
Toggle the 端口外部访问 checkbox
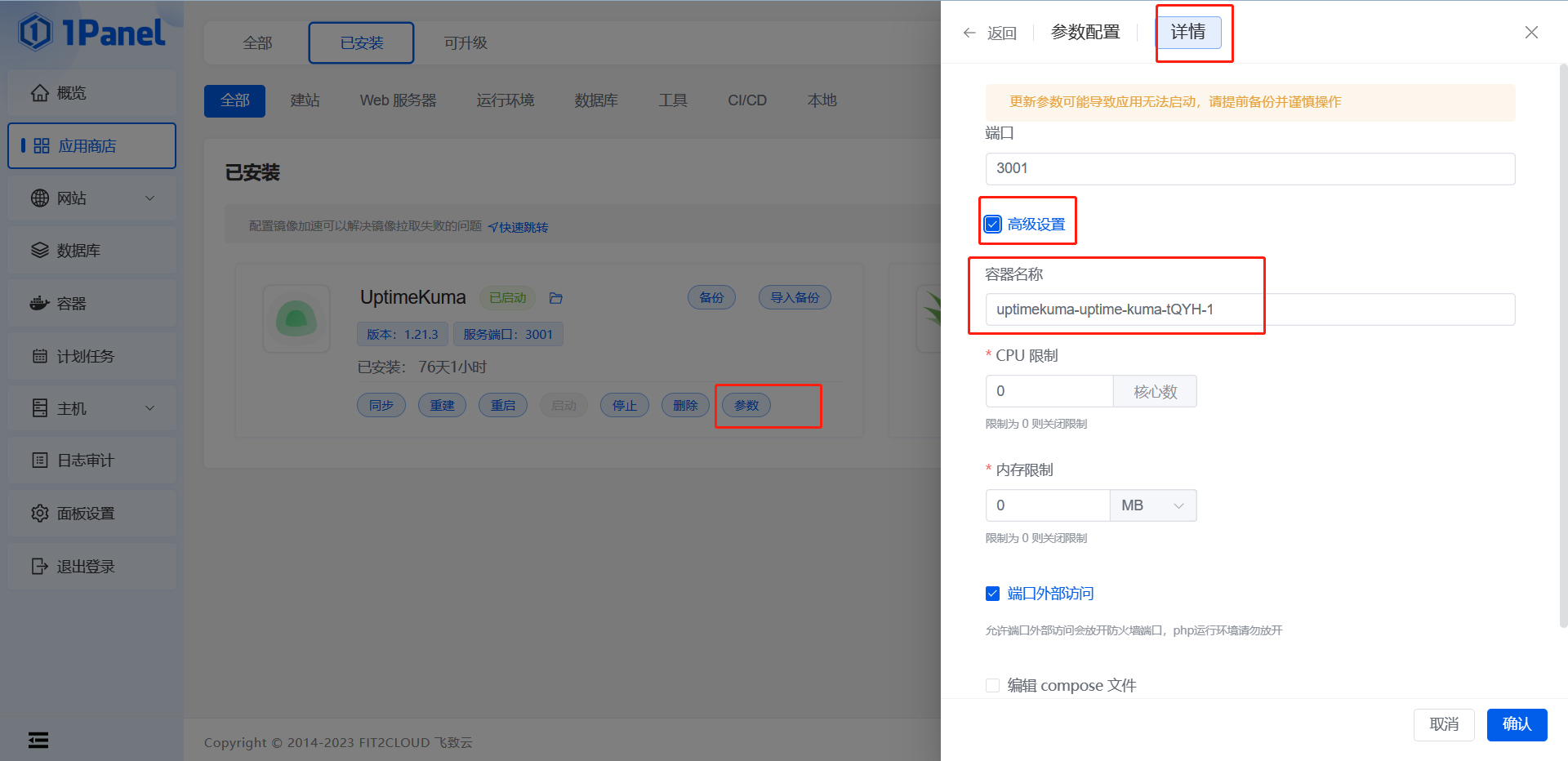pyautogui.click(x=993, y=594)
